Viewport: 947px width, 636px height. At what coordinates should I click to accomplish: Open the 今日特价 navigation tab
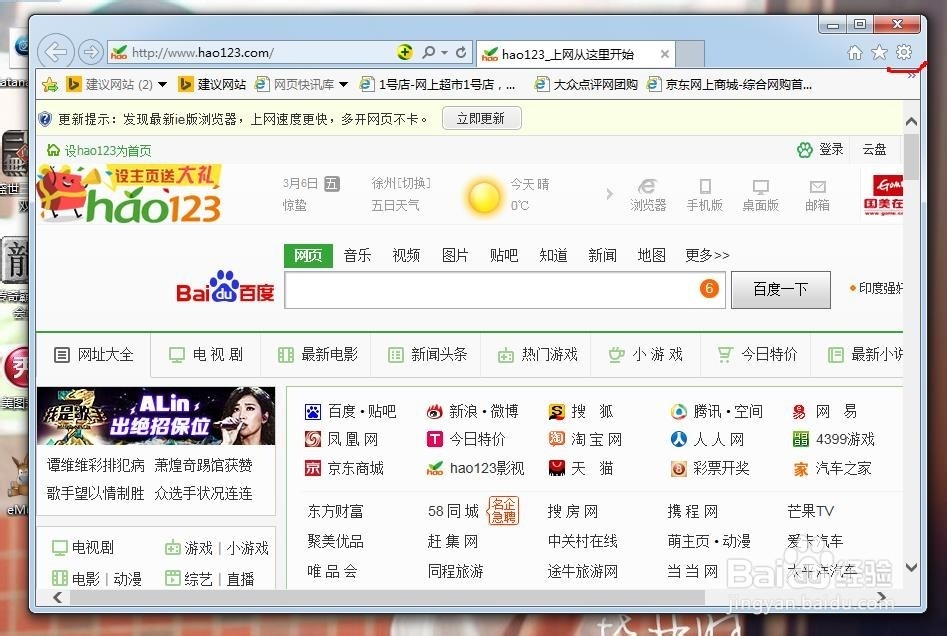point(757,355)
